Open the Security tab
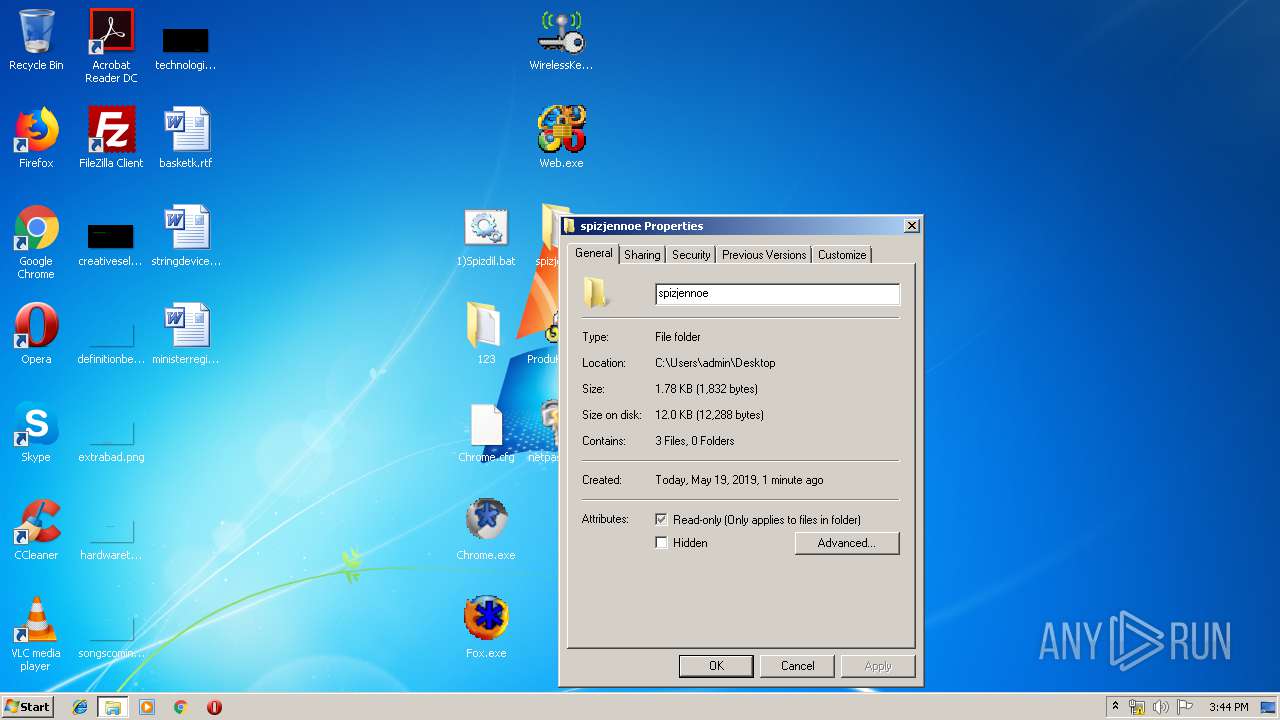The height and width of the screenshot is (720, 1280). 691,255
